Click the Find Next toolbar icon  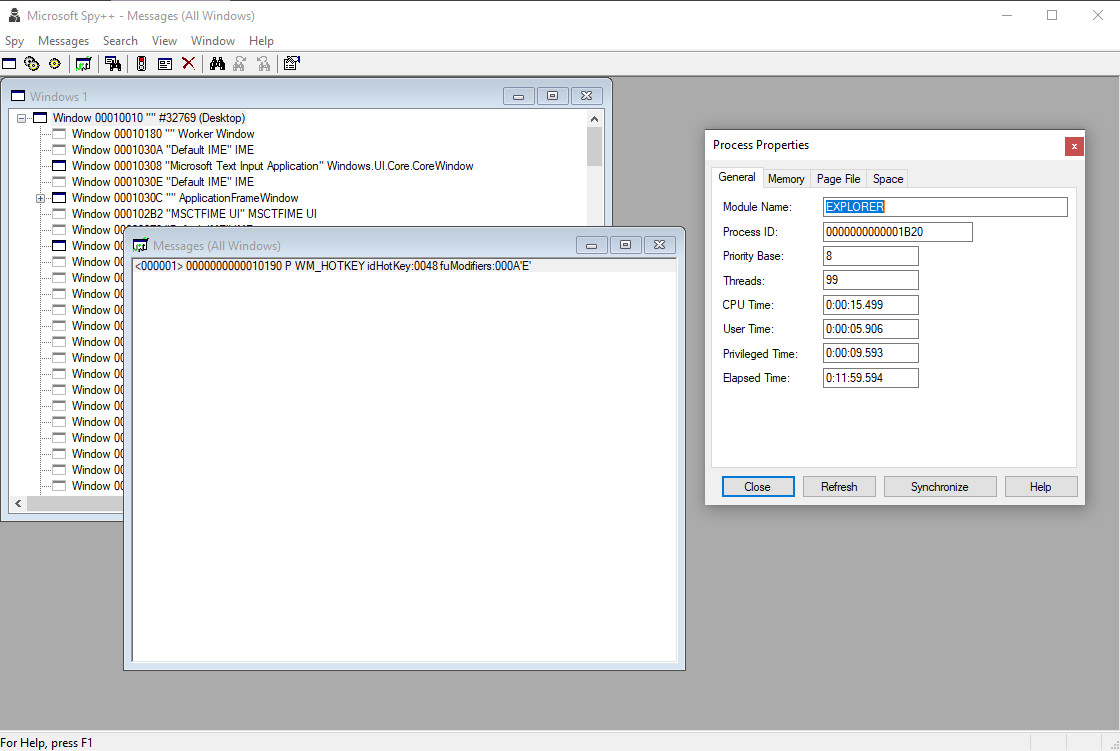(240, 64)
